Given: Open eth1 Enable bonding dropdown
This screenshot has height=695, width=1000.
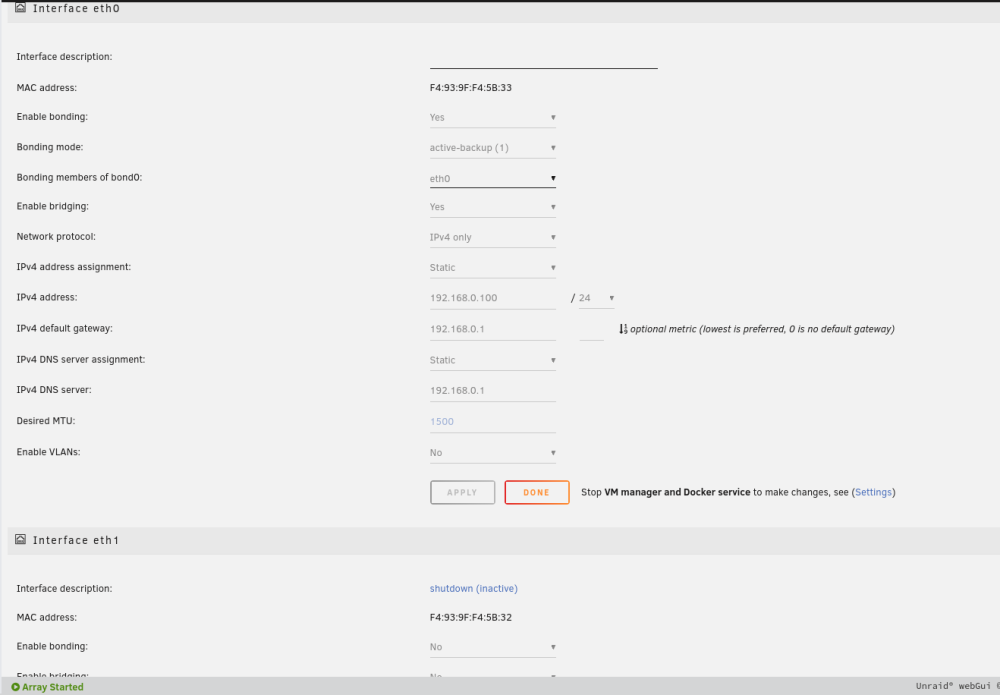Looking at the screenshot, I should click(492, 647).
